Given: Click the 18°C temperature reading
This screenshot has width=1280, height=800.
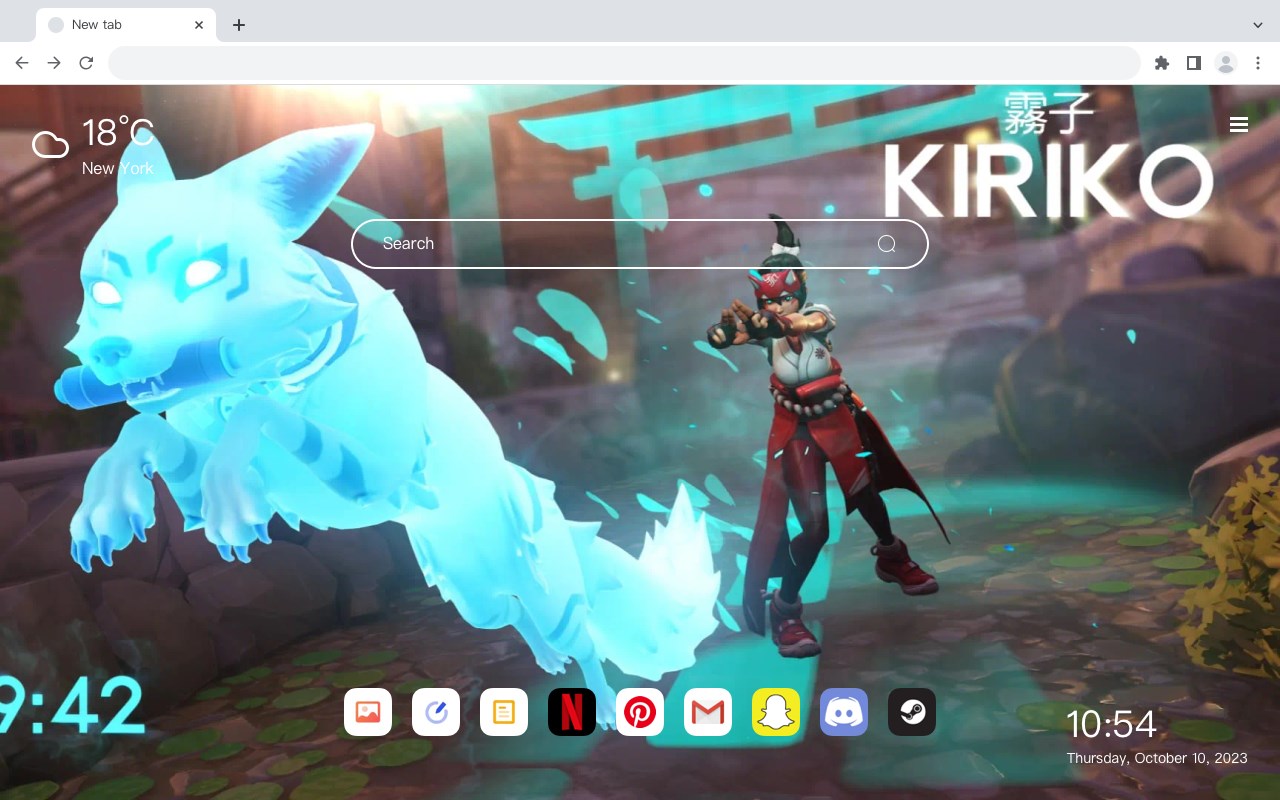Looking at the screenshot, I should tap(118, 133).
